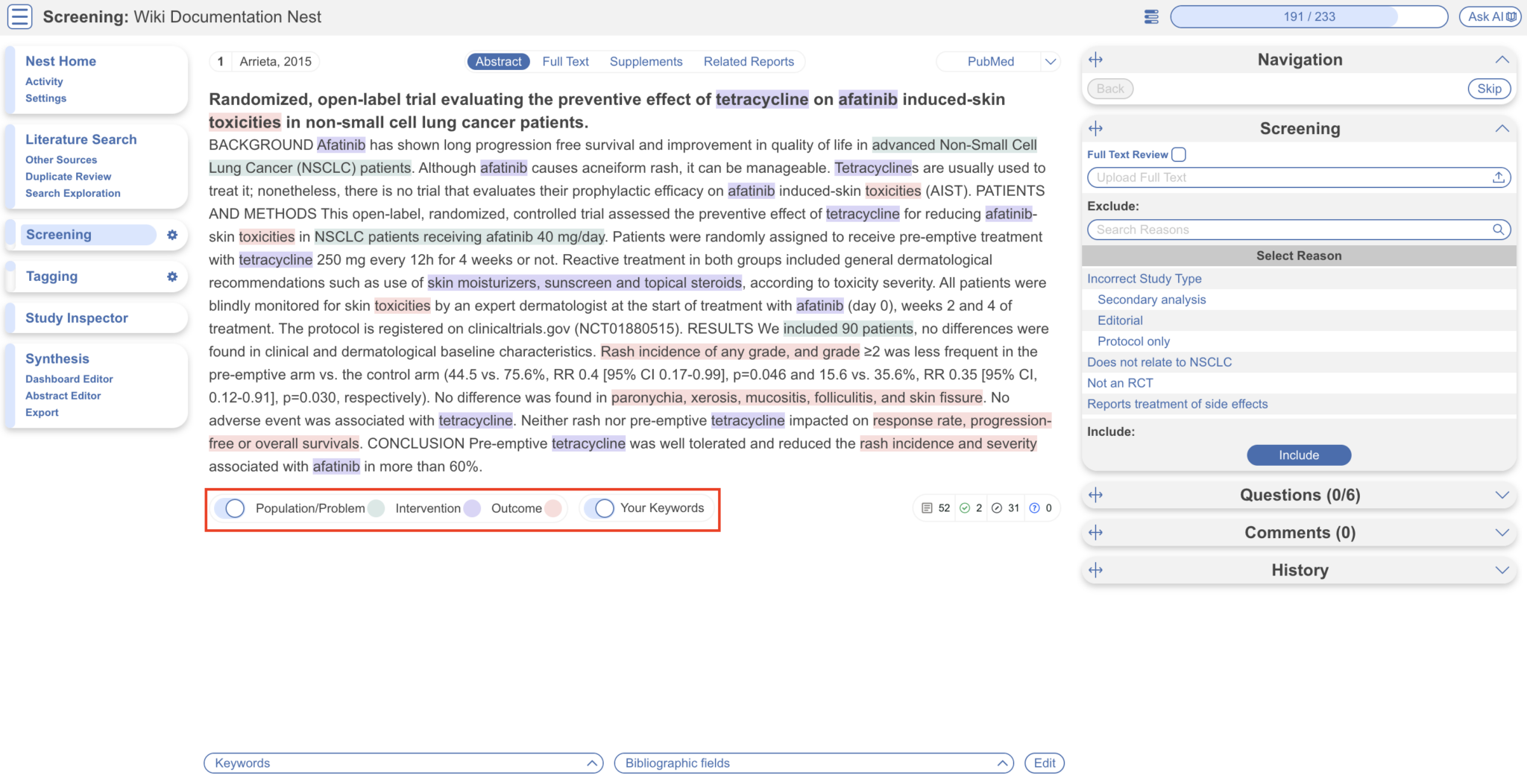Click the 191/233 progress bar
Image resolution: width=1527 pixels, height=784 pixels.
pos(1309,16)
